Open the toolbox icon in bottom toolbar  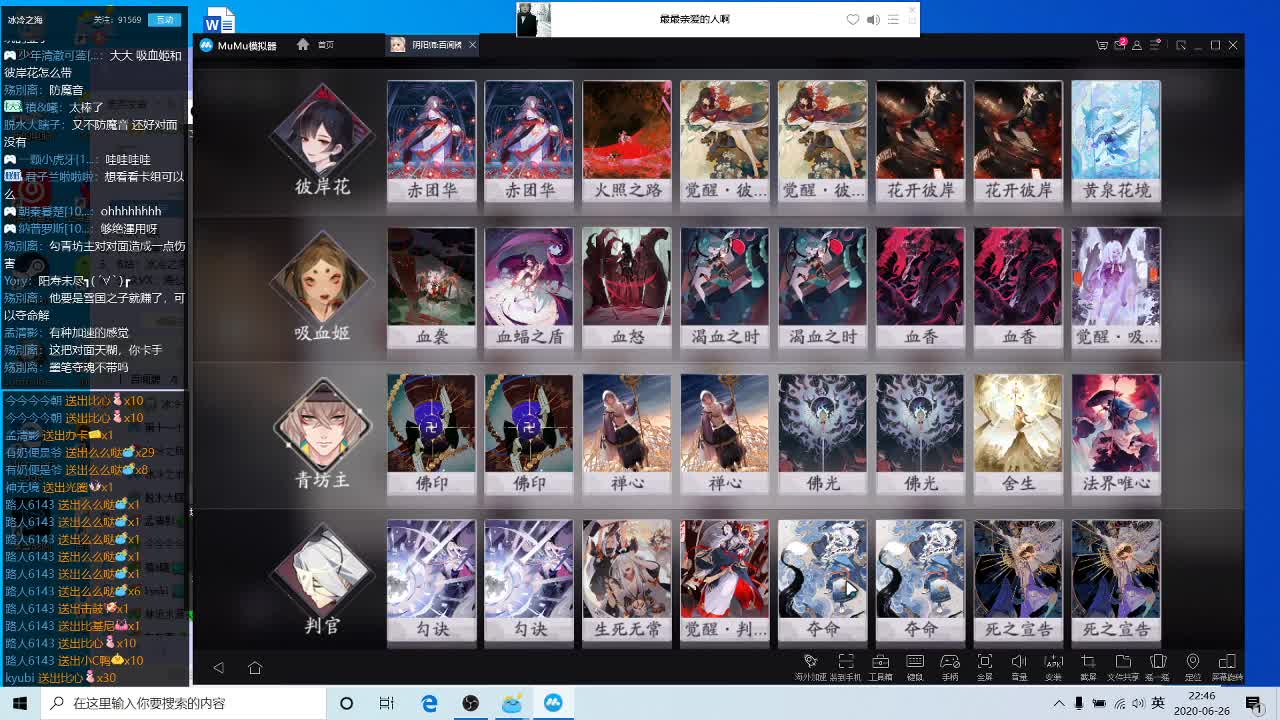coord(880,666)
